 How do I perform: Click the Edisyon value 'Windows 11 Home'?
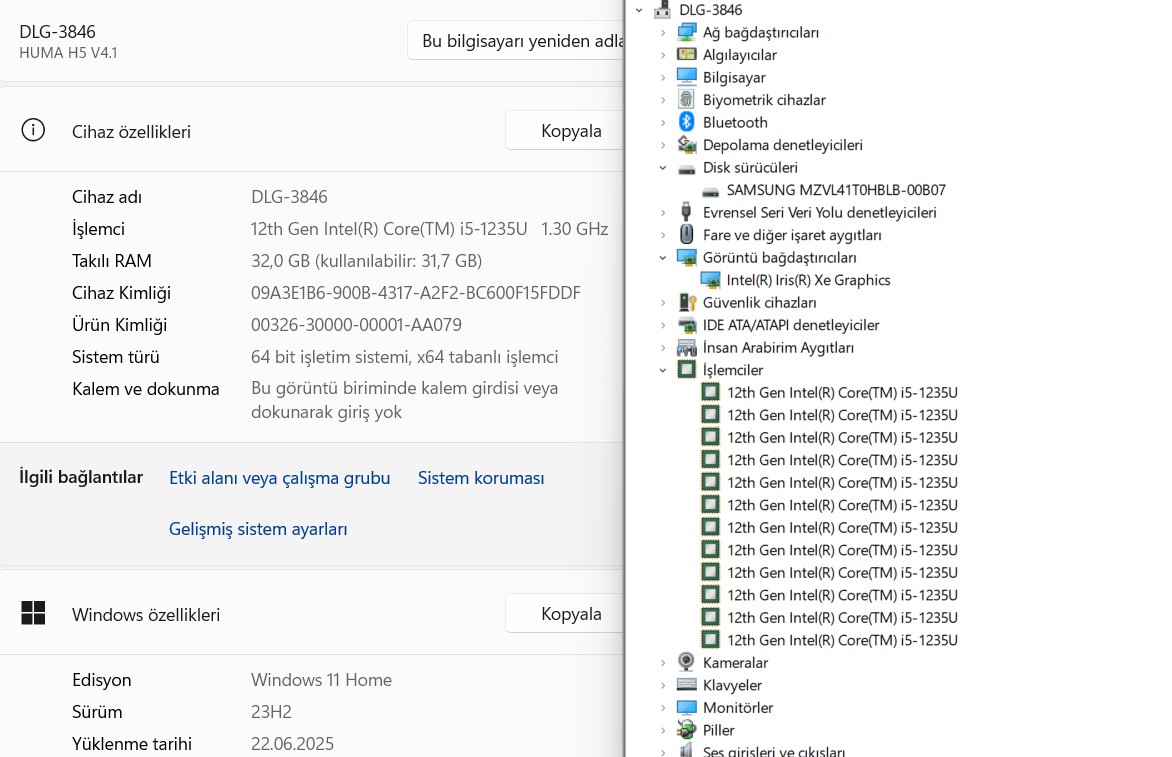click(321, 680)
